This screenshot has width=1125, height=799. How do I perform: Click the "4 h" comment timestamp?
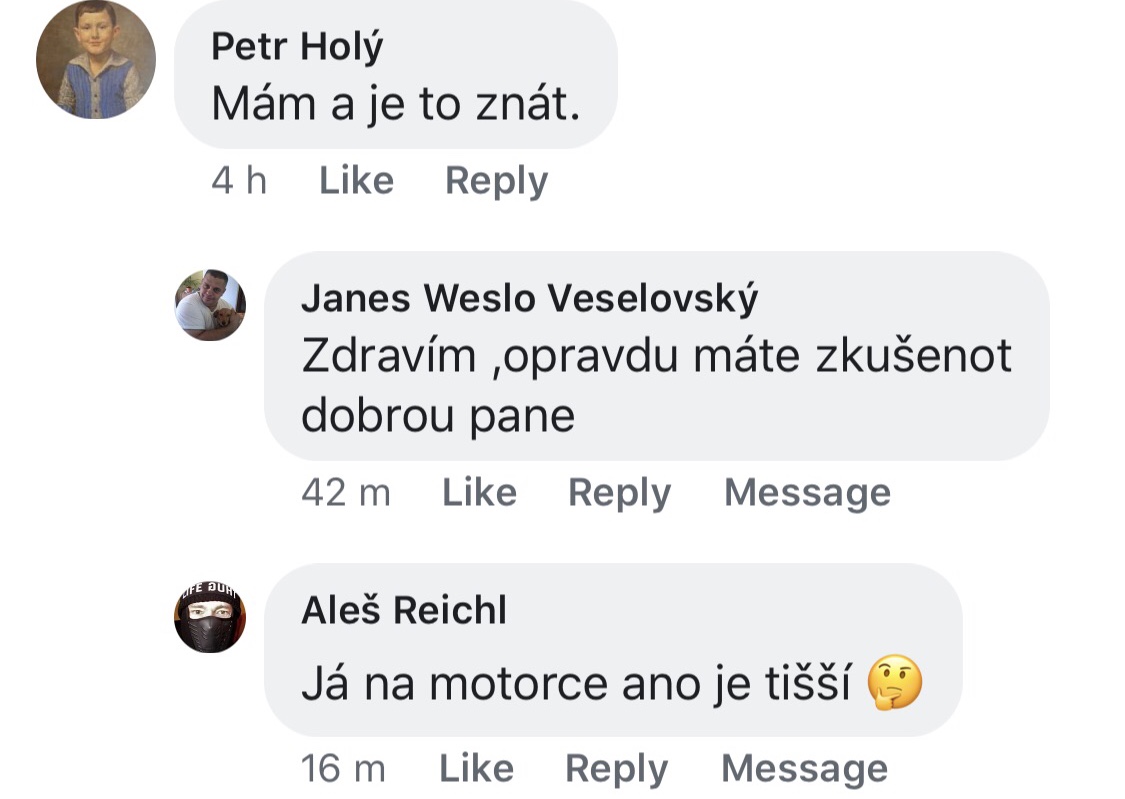[239, 181]
